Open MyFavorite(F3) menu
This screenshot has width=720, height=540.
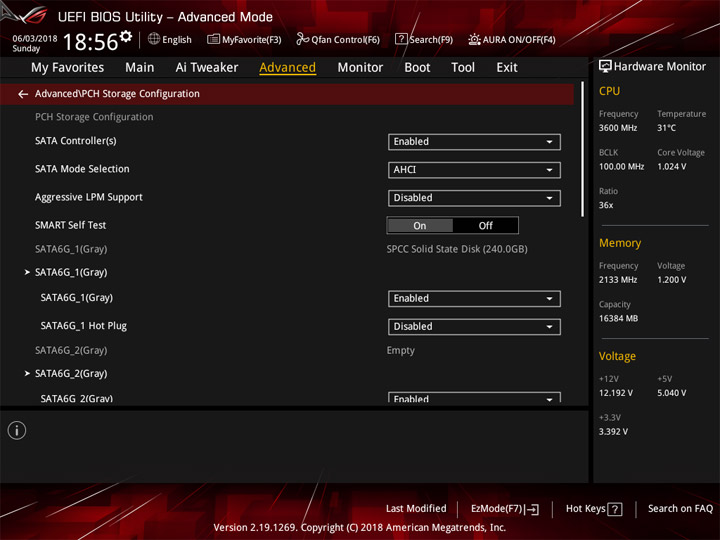coord(244,39)
